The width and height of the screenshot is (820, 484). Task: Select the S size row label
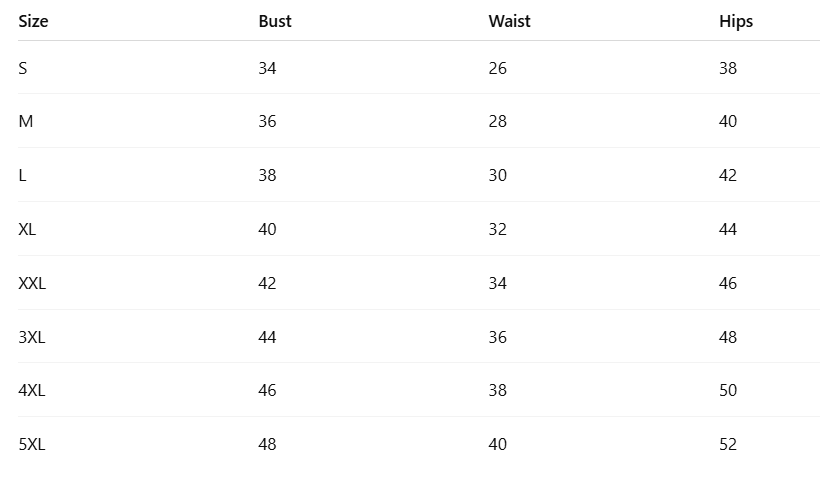tap(23, 68)
